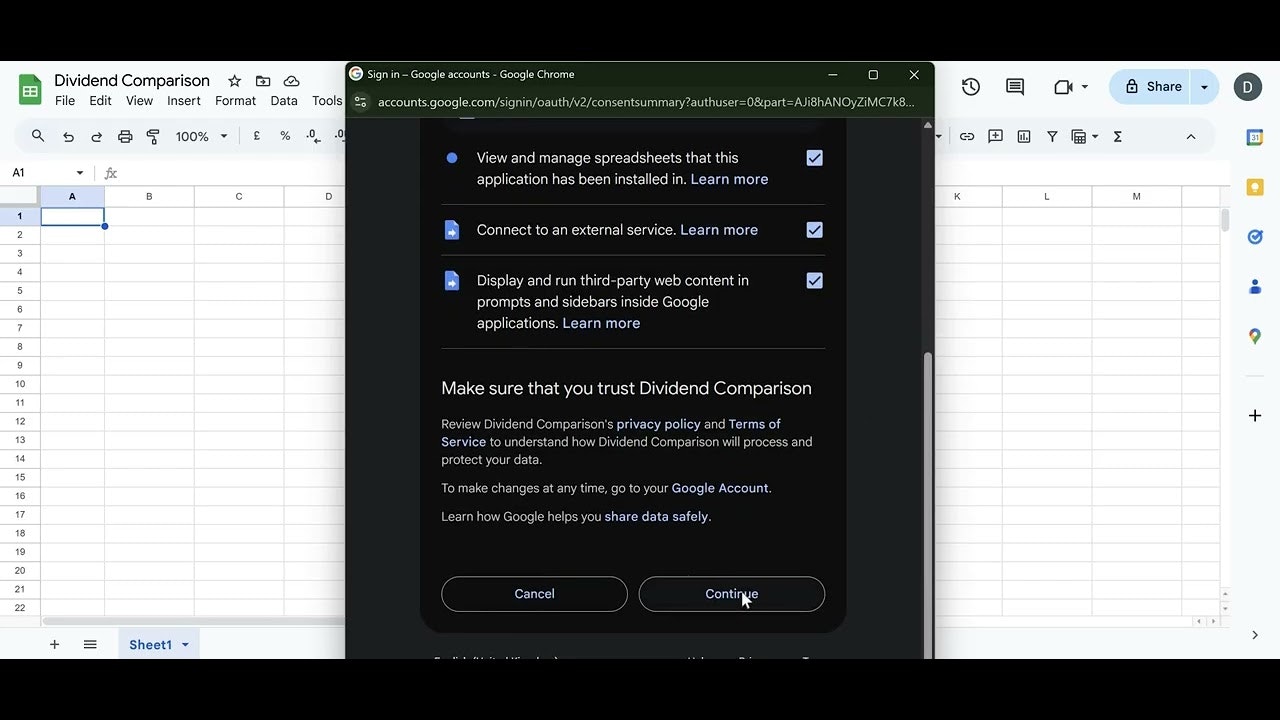Viewport: 1280px width, 720px height.
Task: Format as percent with the % icon
Action: click(x=285, y=136)
